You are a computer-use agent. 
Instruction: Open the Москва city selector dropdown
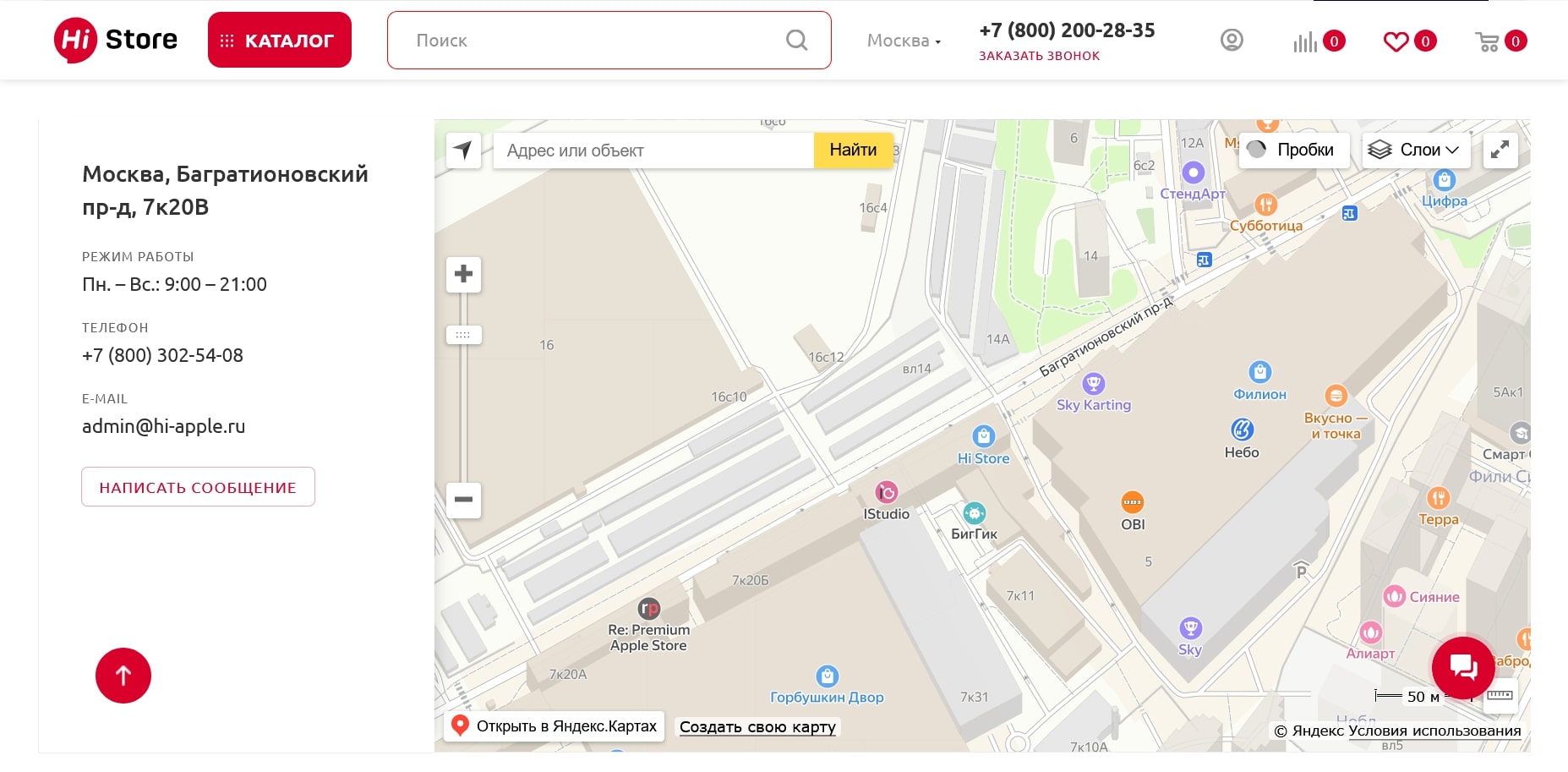point(904,41)
